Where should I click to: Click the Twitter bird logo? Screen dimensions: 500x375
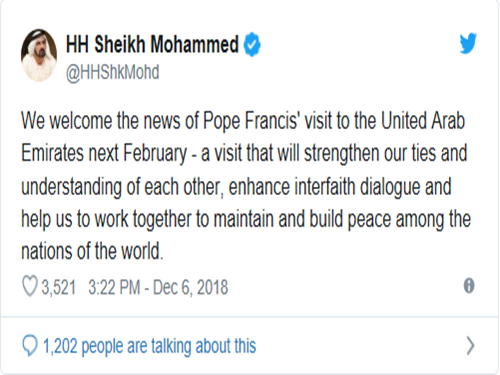coord(468,43)
